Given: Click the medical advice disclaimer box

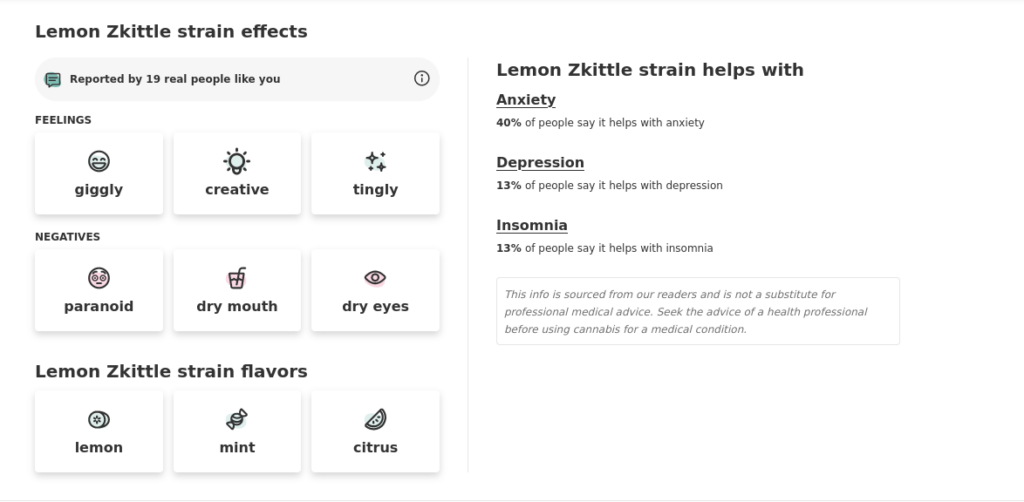Looking at the screenshot, I should tap(698, 311).
